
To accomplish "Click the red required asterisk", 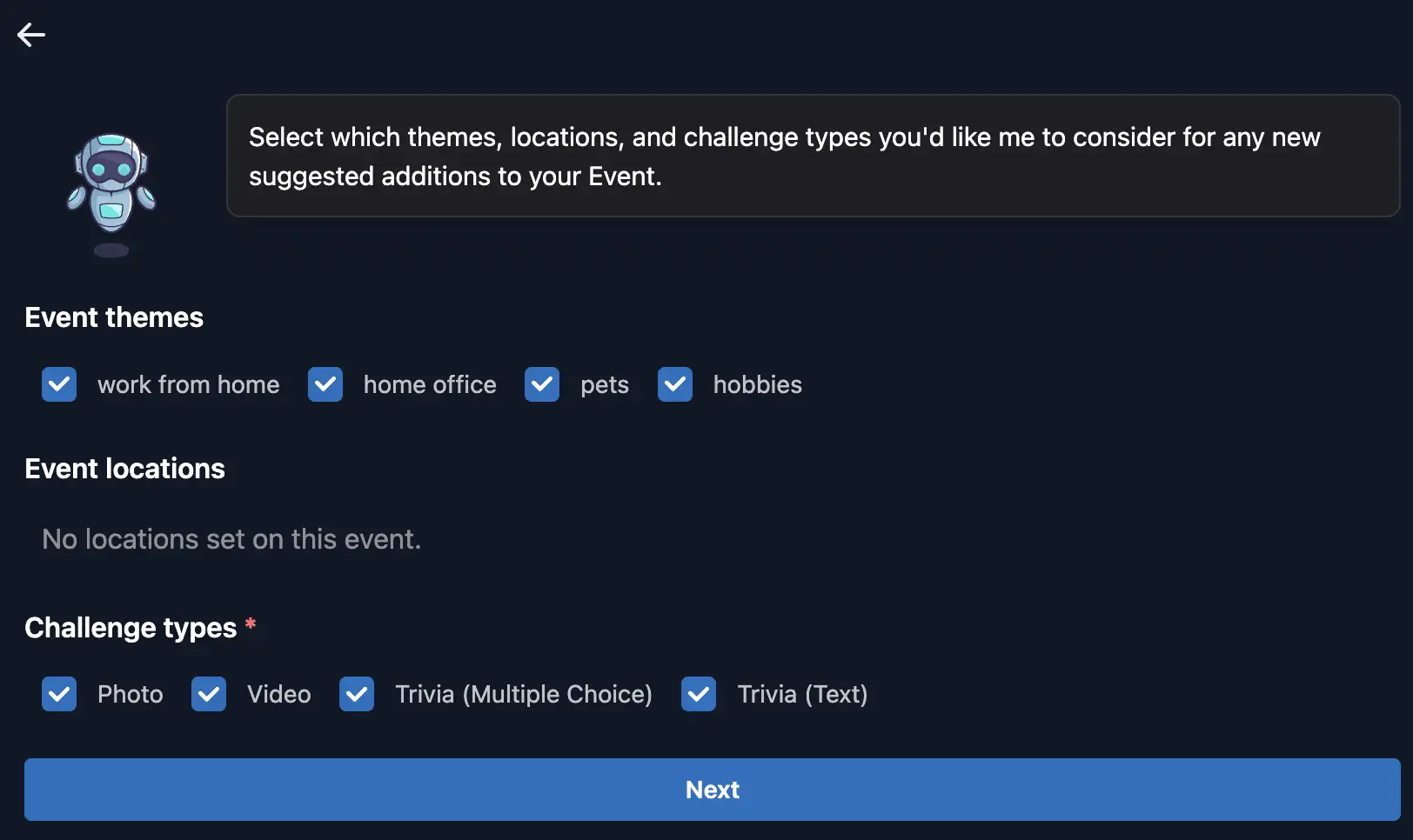I will click(x=251, y=623).
